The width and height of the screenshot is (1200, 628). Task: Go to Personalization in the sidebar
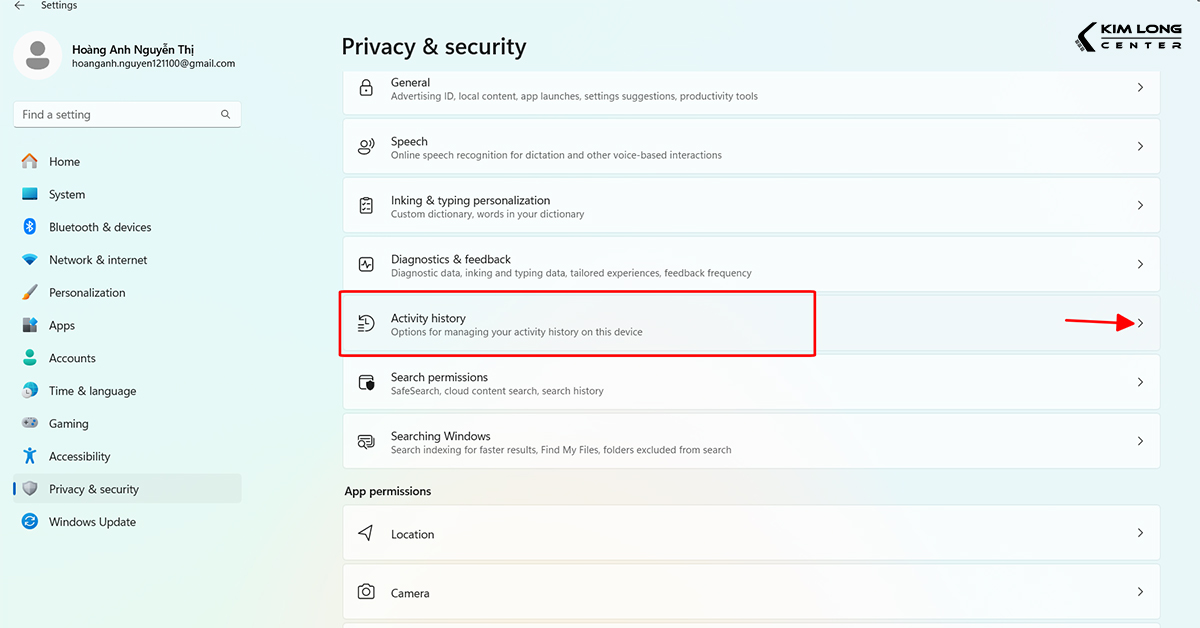point(87,293)
